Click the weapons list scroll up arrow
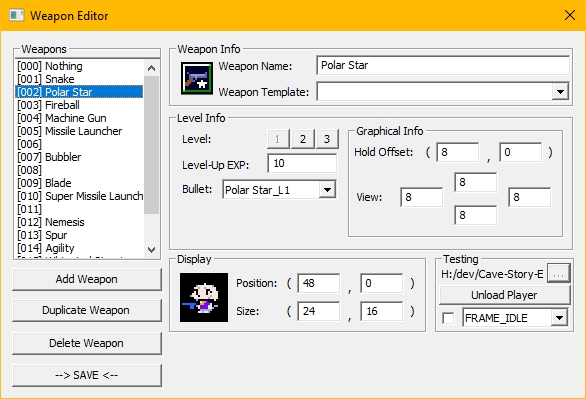The height and width of the screenshot is (399, 586). 151,68
